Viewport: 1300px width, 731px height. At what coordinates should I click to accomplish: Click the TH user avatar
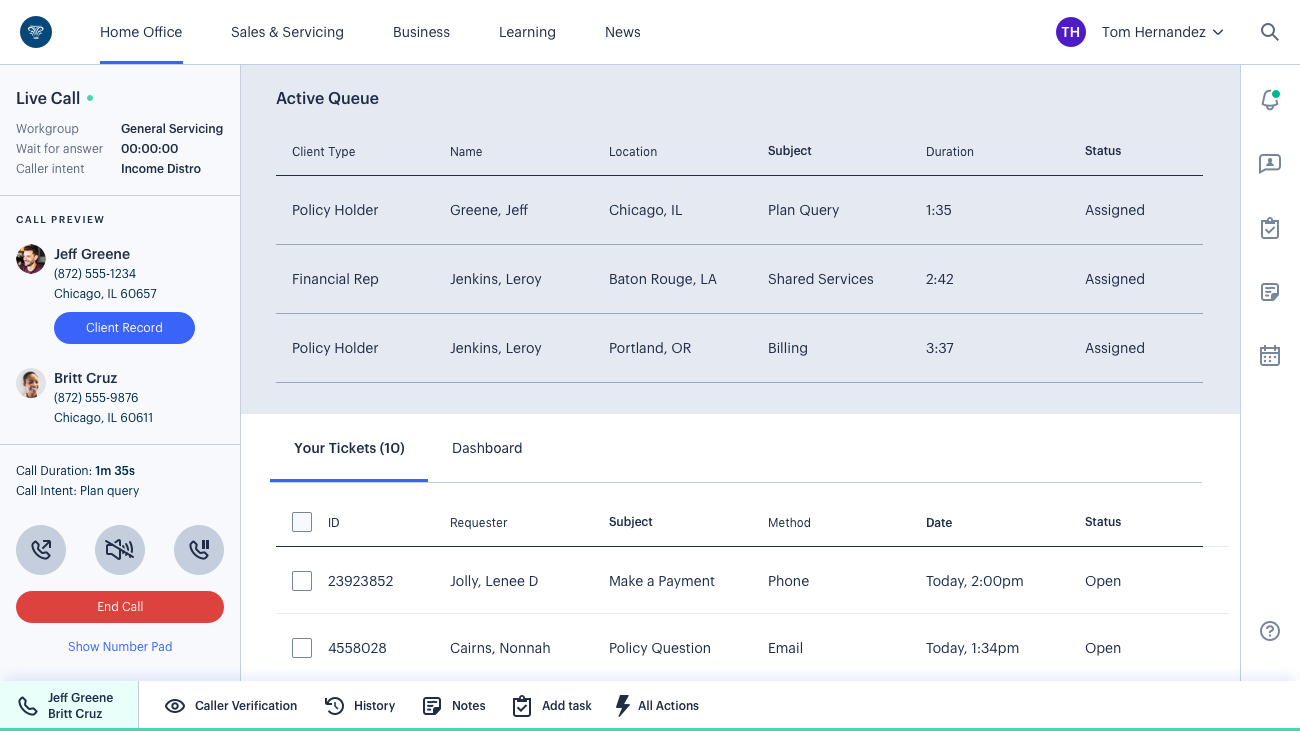[1071, 32]
